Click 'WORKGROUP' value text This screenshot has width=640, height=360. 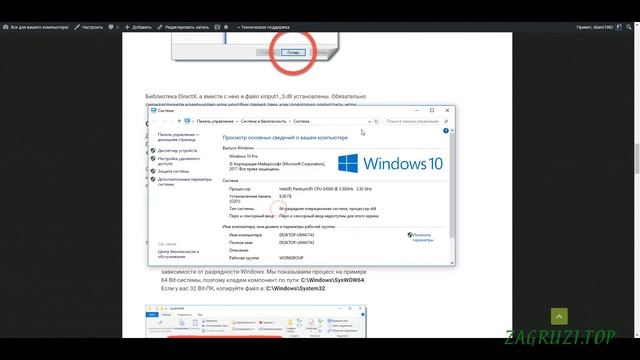[291, 258]
